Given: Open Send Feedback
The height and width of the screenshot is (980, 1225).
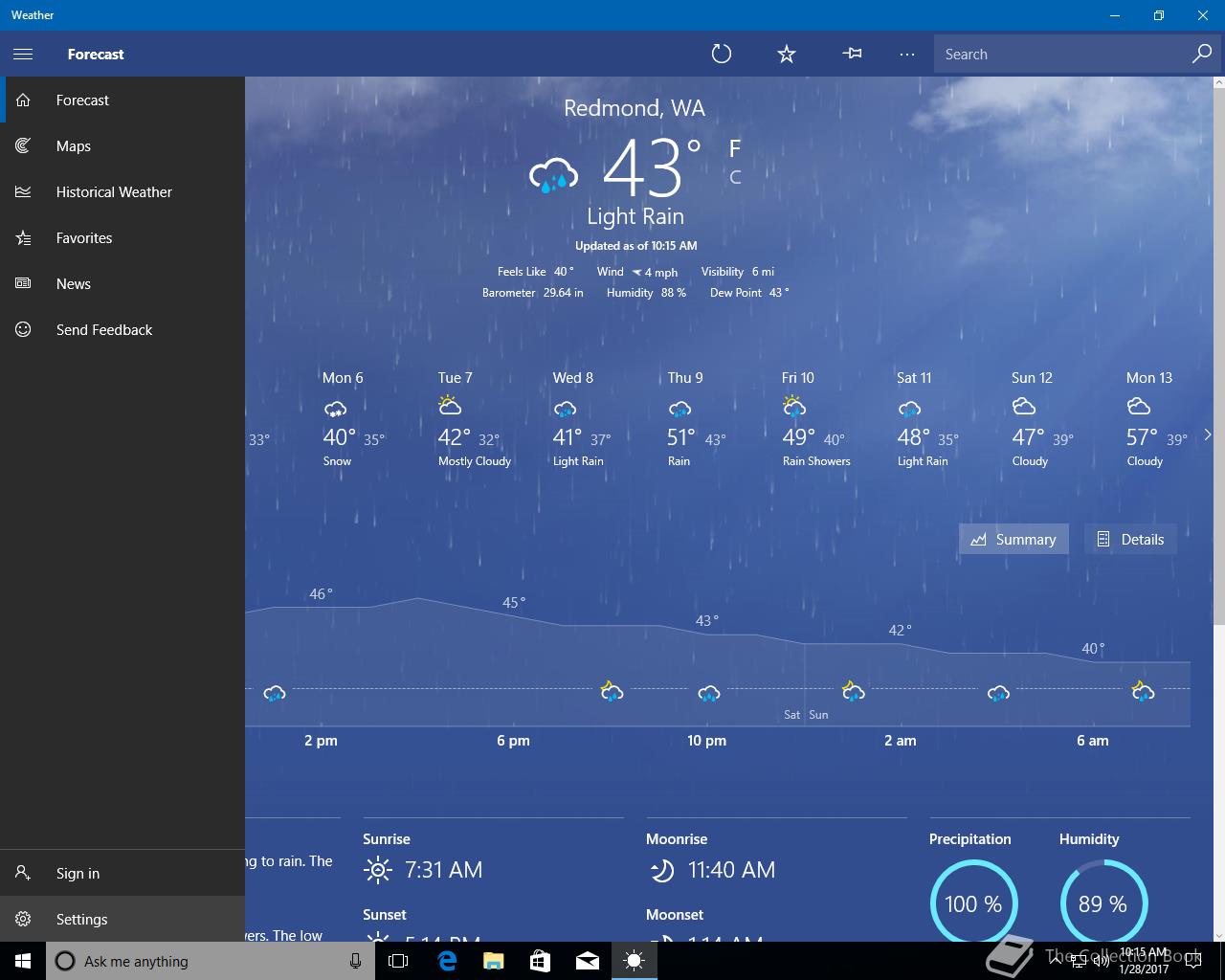Looking at the screenshot, I should pyautogui.click(x=122, y=329).
